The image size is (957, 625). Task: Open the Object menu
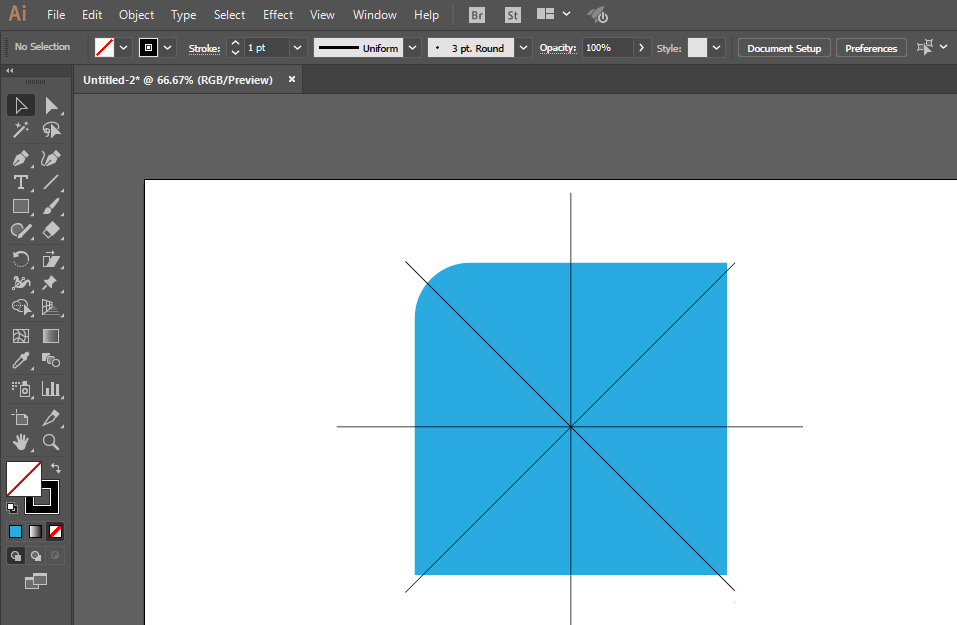(136, 15)
